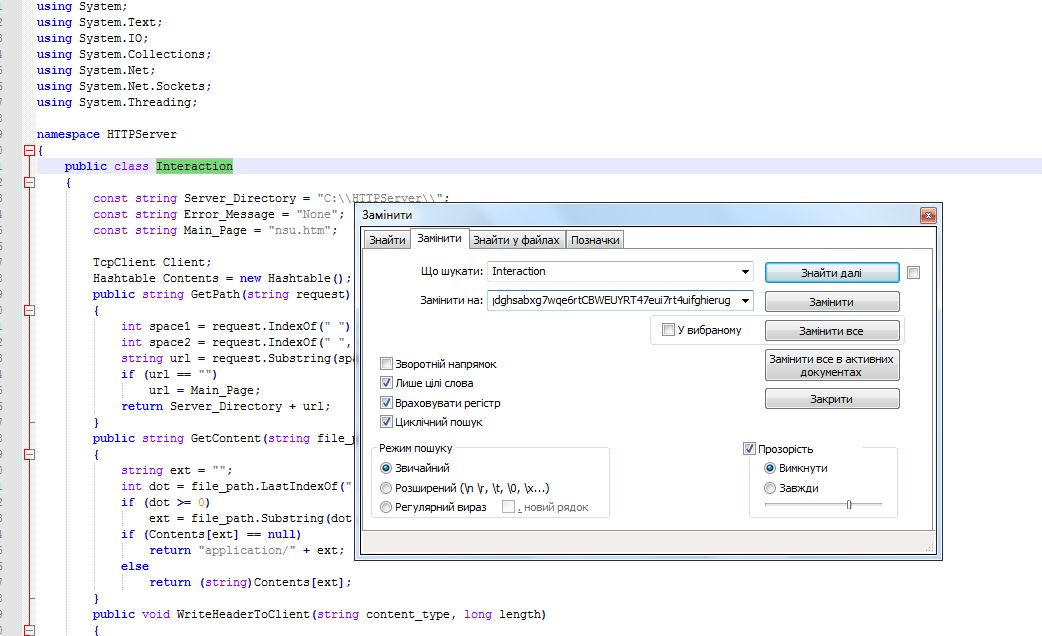Viewport: 1042px width, 636px height.
Task: Switch to the 'Знайти у файлах' tab
Action: (516, 240)
